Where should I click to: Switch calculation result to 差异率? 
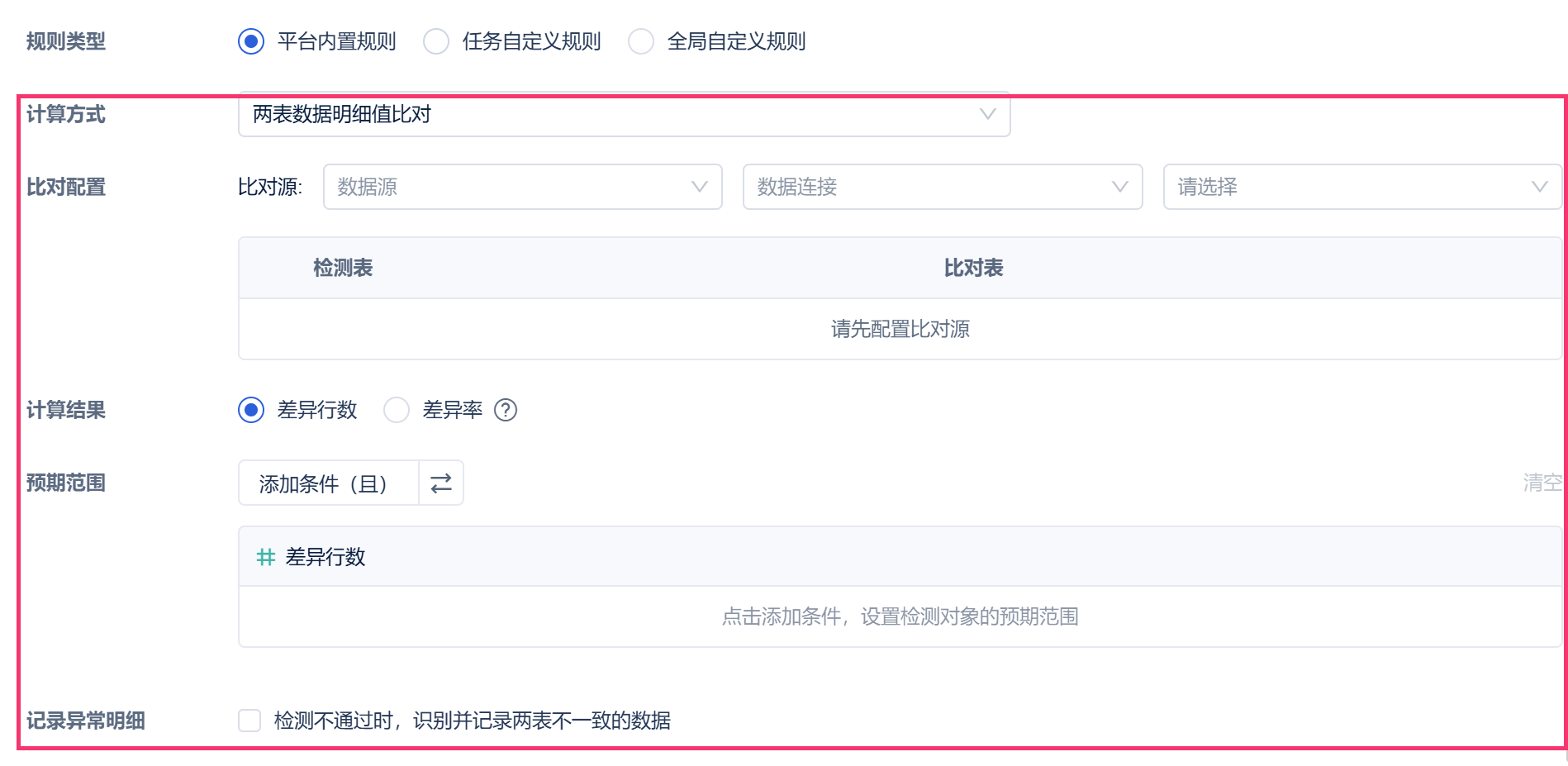click(397, 410)
